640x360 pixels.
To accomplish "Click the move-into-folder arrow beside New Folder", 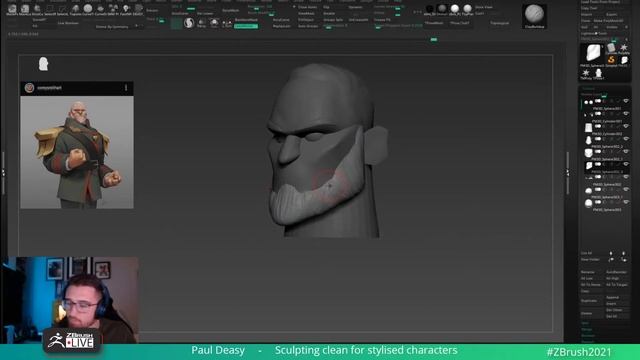I will coord(611,260).
